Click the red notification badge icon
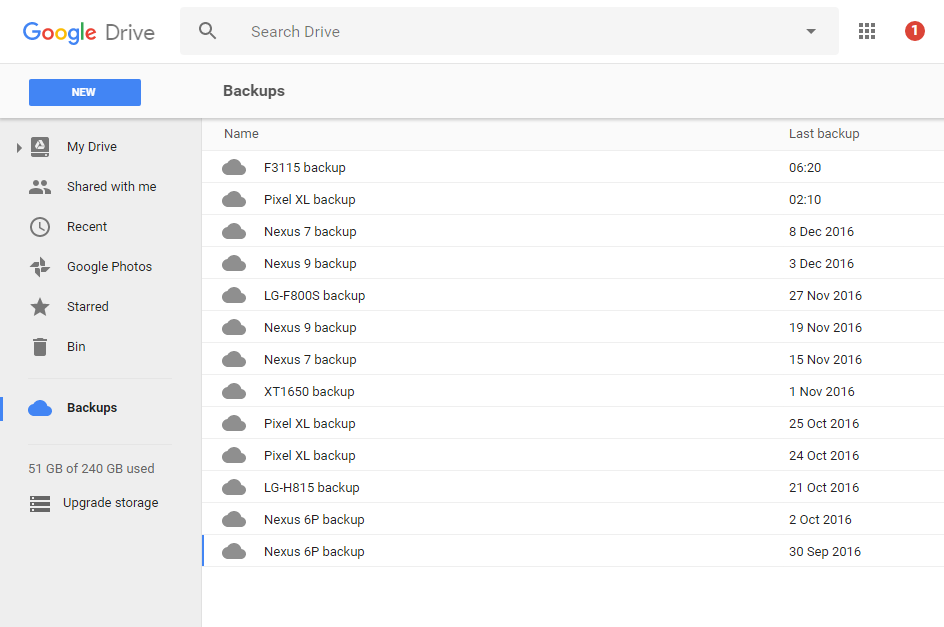Image resolution: width=944 pixels, height=627 pixels. (914, 31)
